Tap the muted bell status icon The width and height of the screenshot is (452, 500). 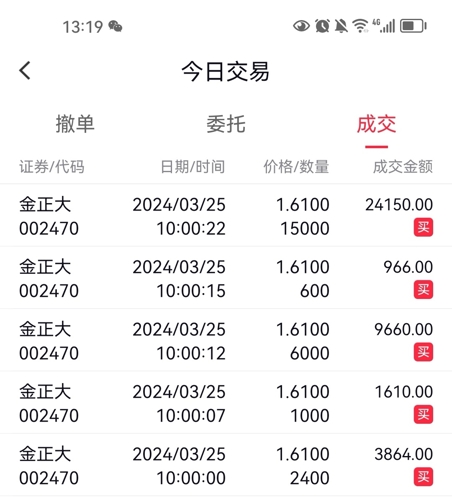(341, 26)
